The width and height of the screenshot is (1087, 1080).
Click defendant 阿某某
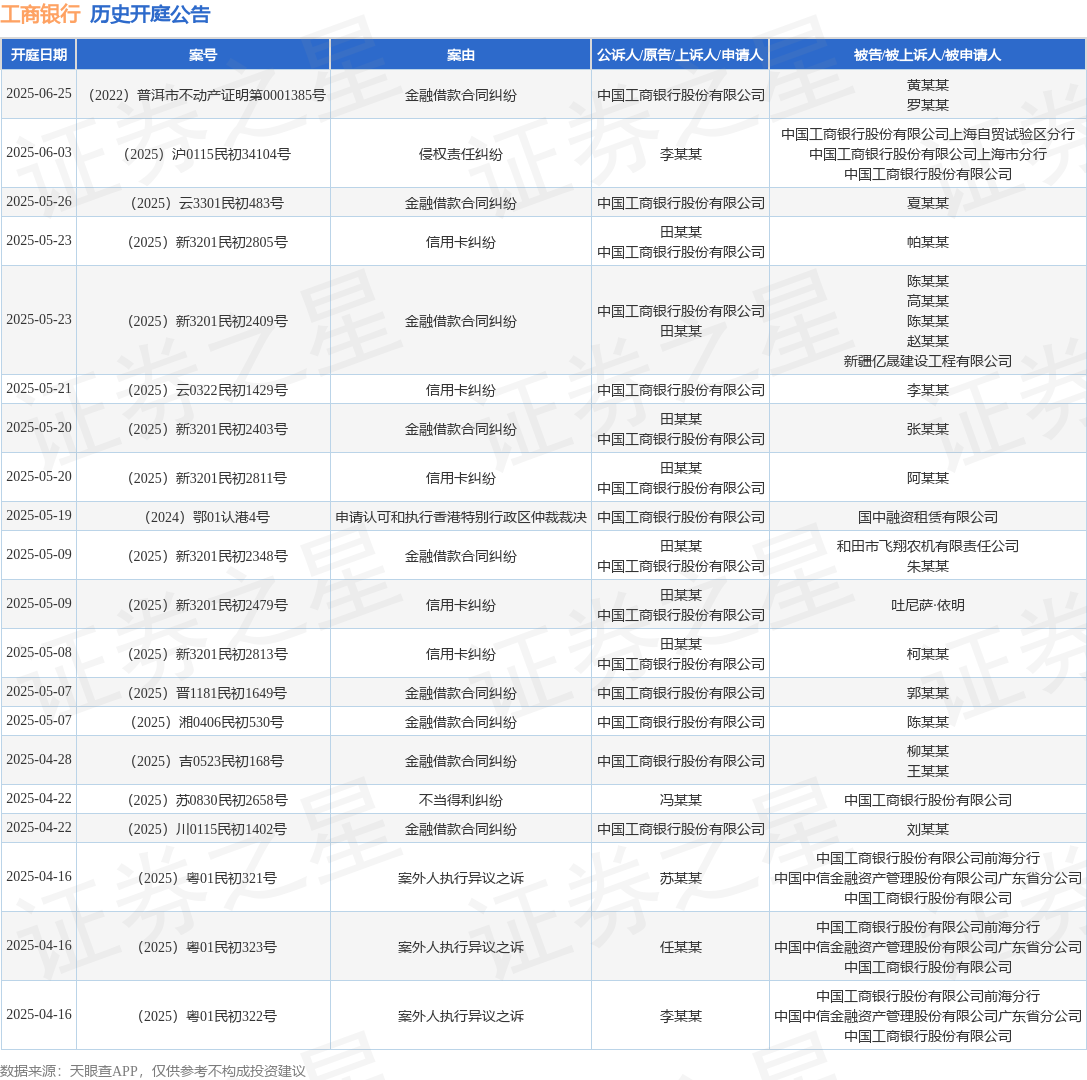[x=928, y=478]
